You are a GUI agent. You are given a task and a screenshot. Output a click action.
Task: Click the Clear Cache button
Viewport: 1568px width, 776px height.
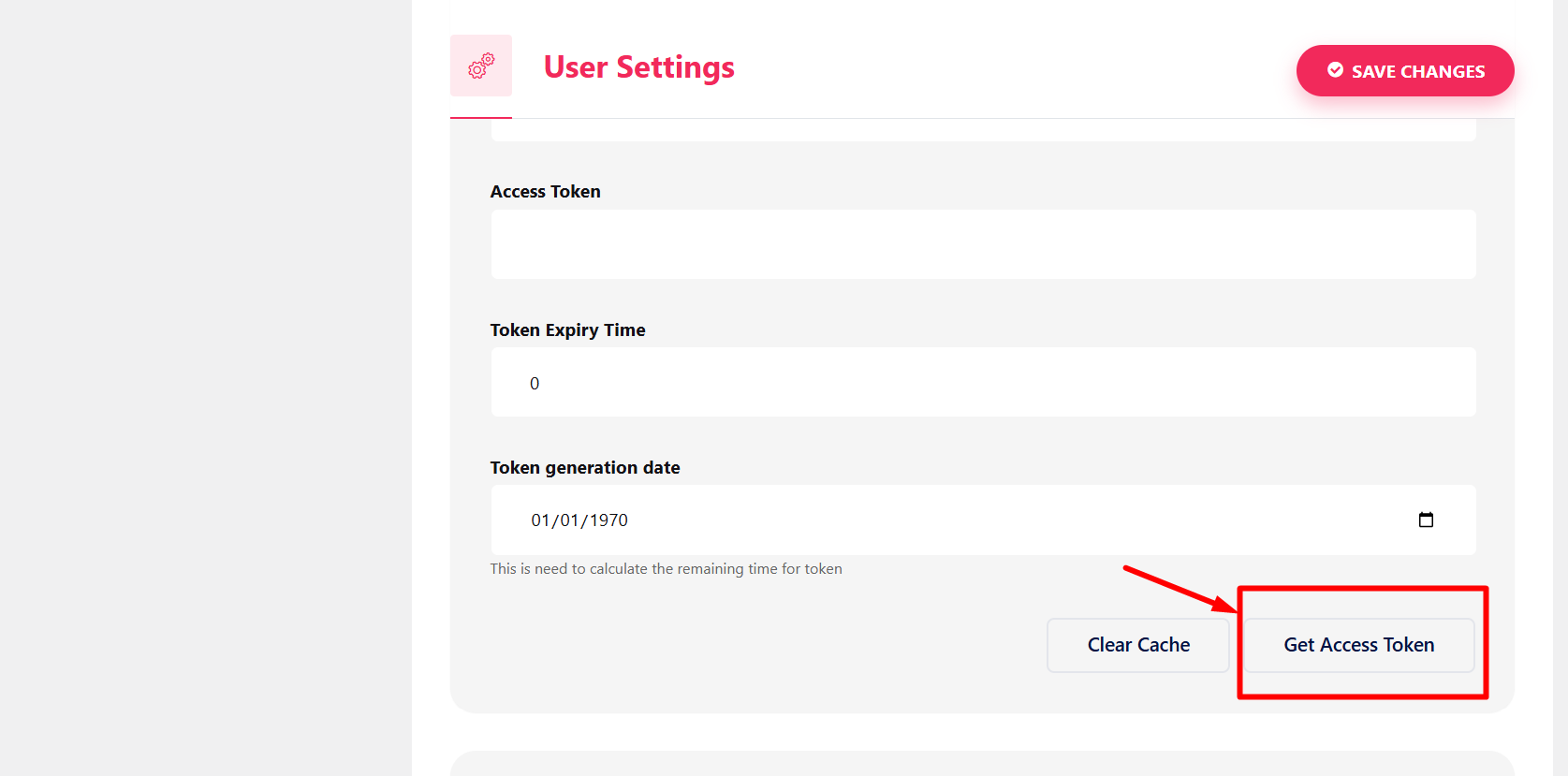(1137, 645)
